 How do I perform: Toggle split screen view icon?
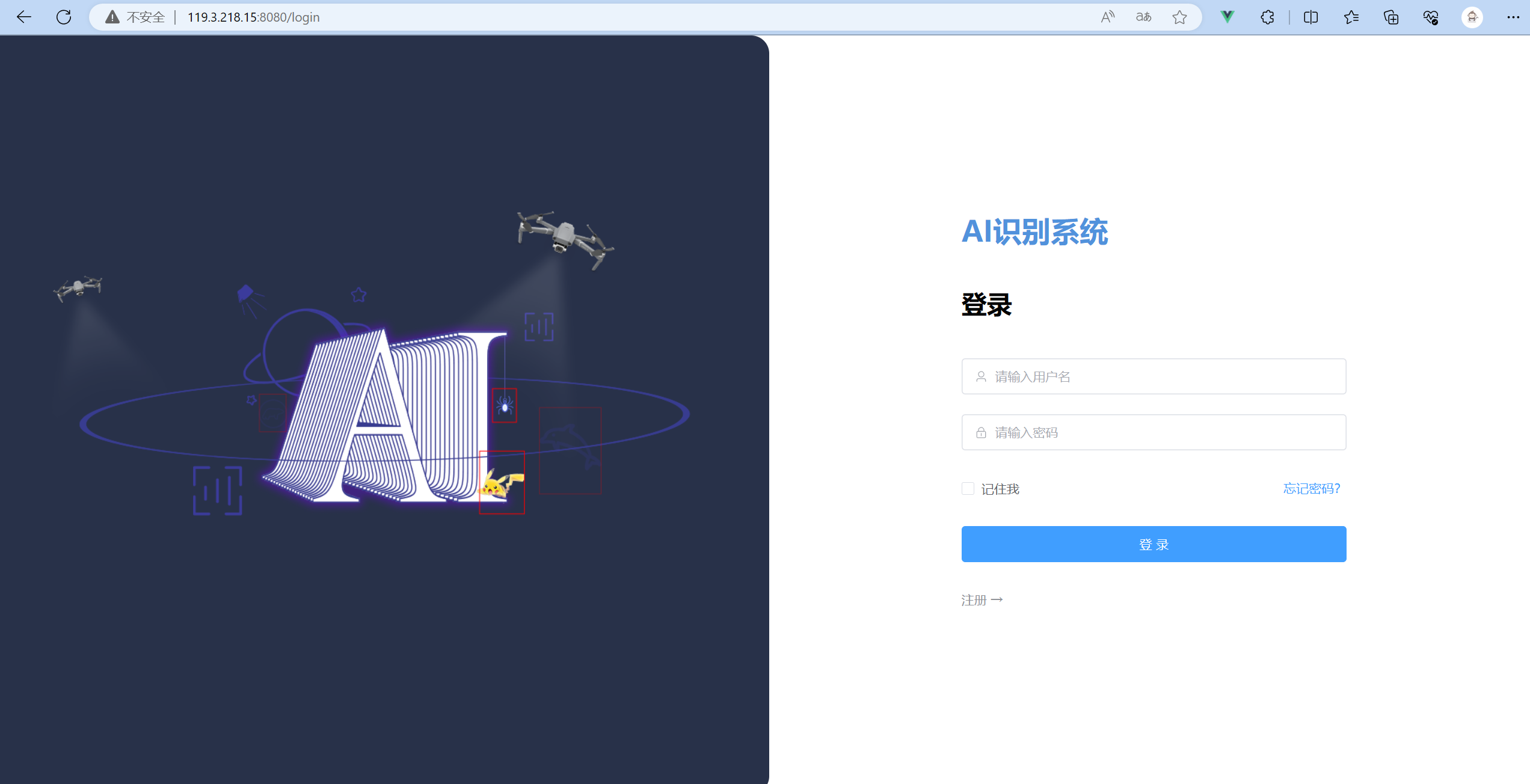1310,17
